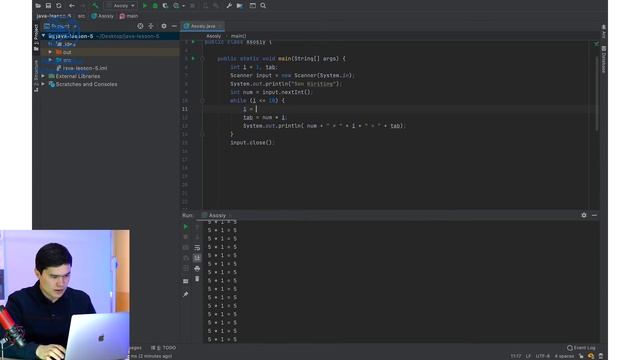This screenshot has height=360, width=640.
Task: Toggle the Structure tool window side tab
Action: pos(36,76)
